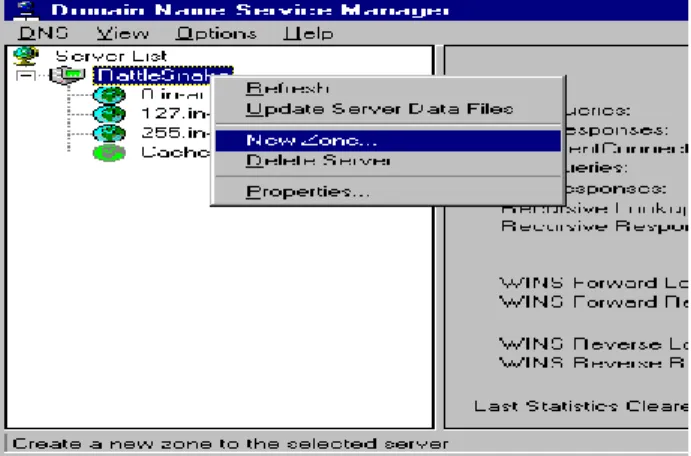Choose New Zone... in context menu
Viewport: 691px width, 456px height.
pyautogui.click(x=388, y=141)
